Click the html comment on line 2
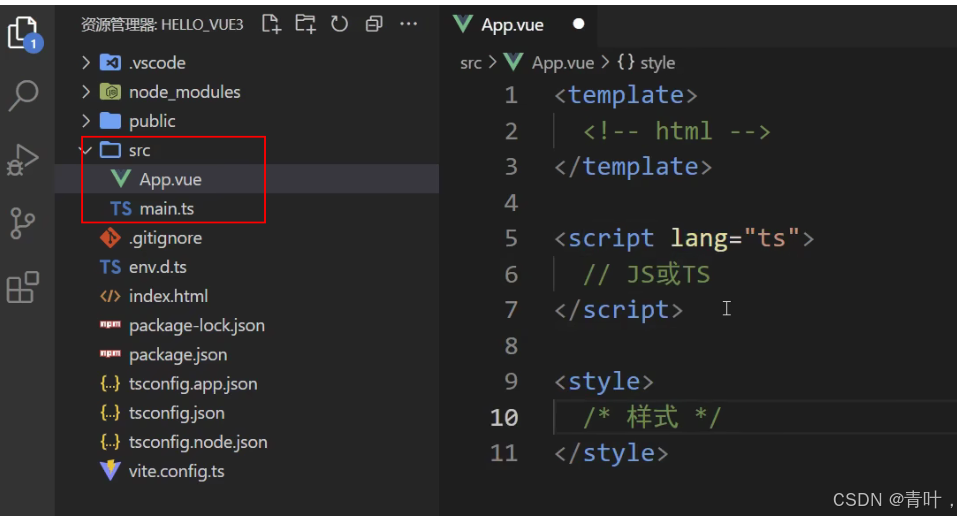This screenshot has width=965, height=518. (676, 131)
